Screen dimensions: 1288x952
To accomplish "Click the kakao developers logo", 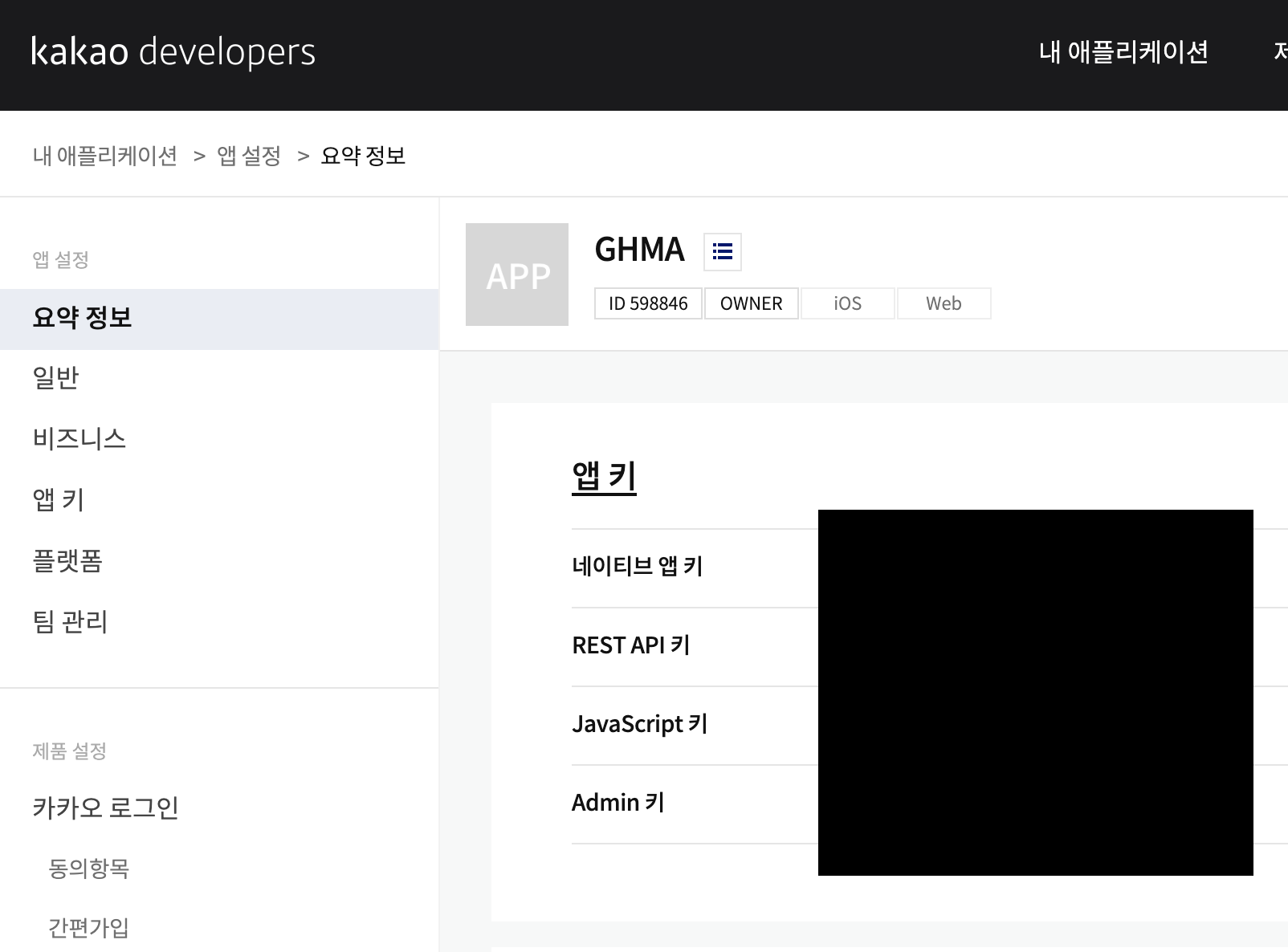I will point(173,51).
